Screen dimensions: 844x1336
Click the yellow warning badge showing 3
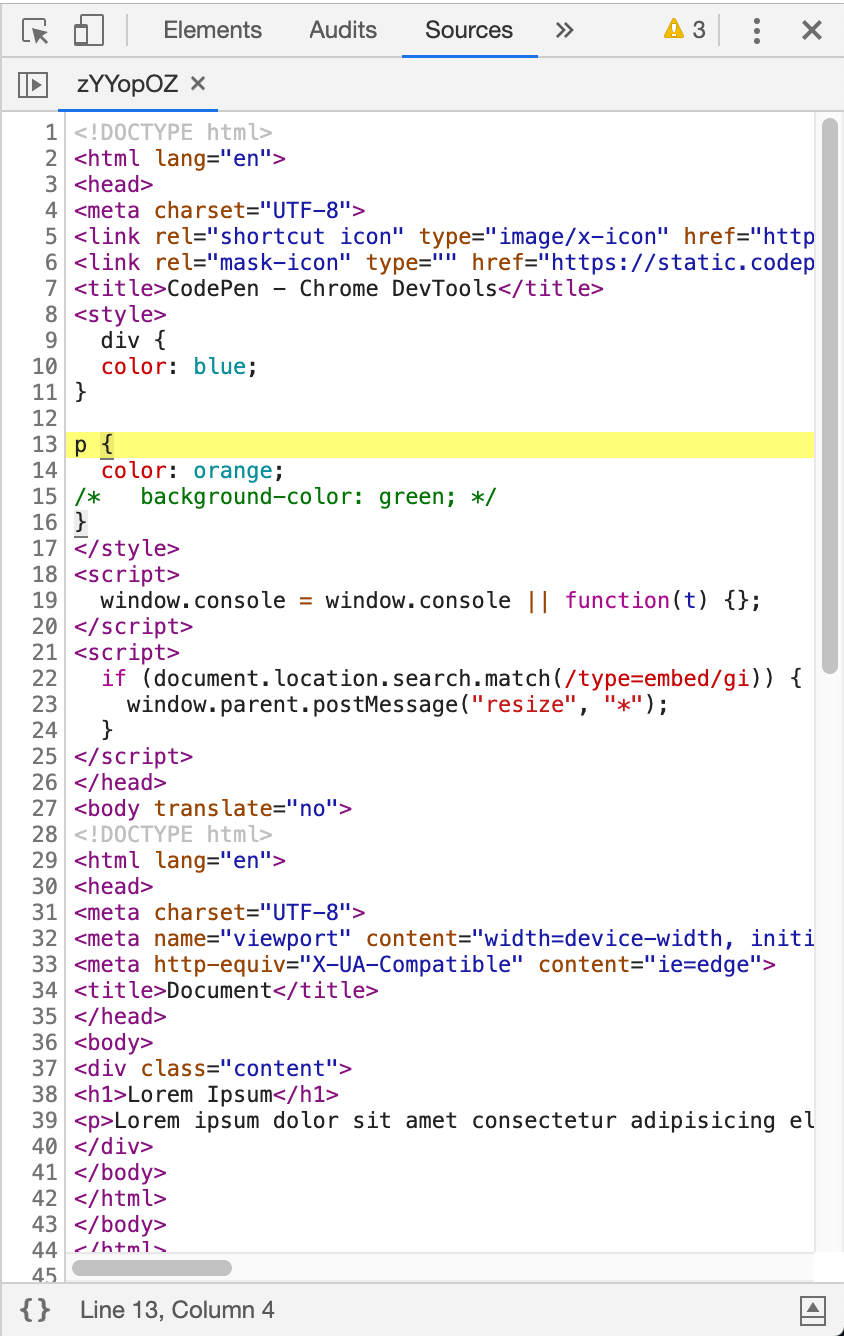pyautogui.click(x=684, y=30)
